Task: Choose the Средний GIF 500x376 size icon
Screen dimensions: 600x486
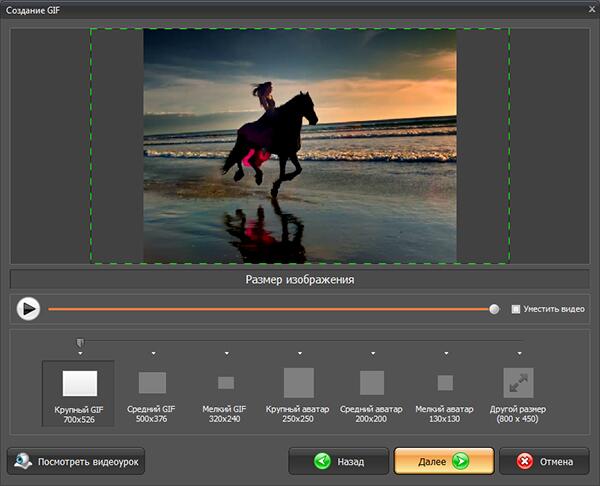Action: click(152, 383)
